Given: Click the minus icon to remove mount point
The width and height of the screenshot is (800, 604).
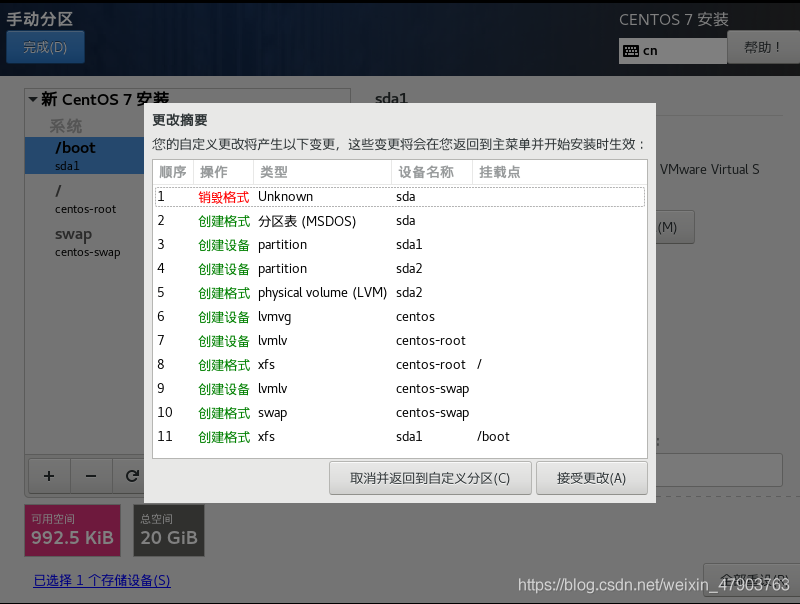Looking at the screenshot, I should [91, 476].
